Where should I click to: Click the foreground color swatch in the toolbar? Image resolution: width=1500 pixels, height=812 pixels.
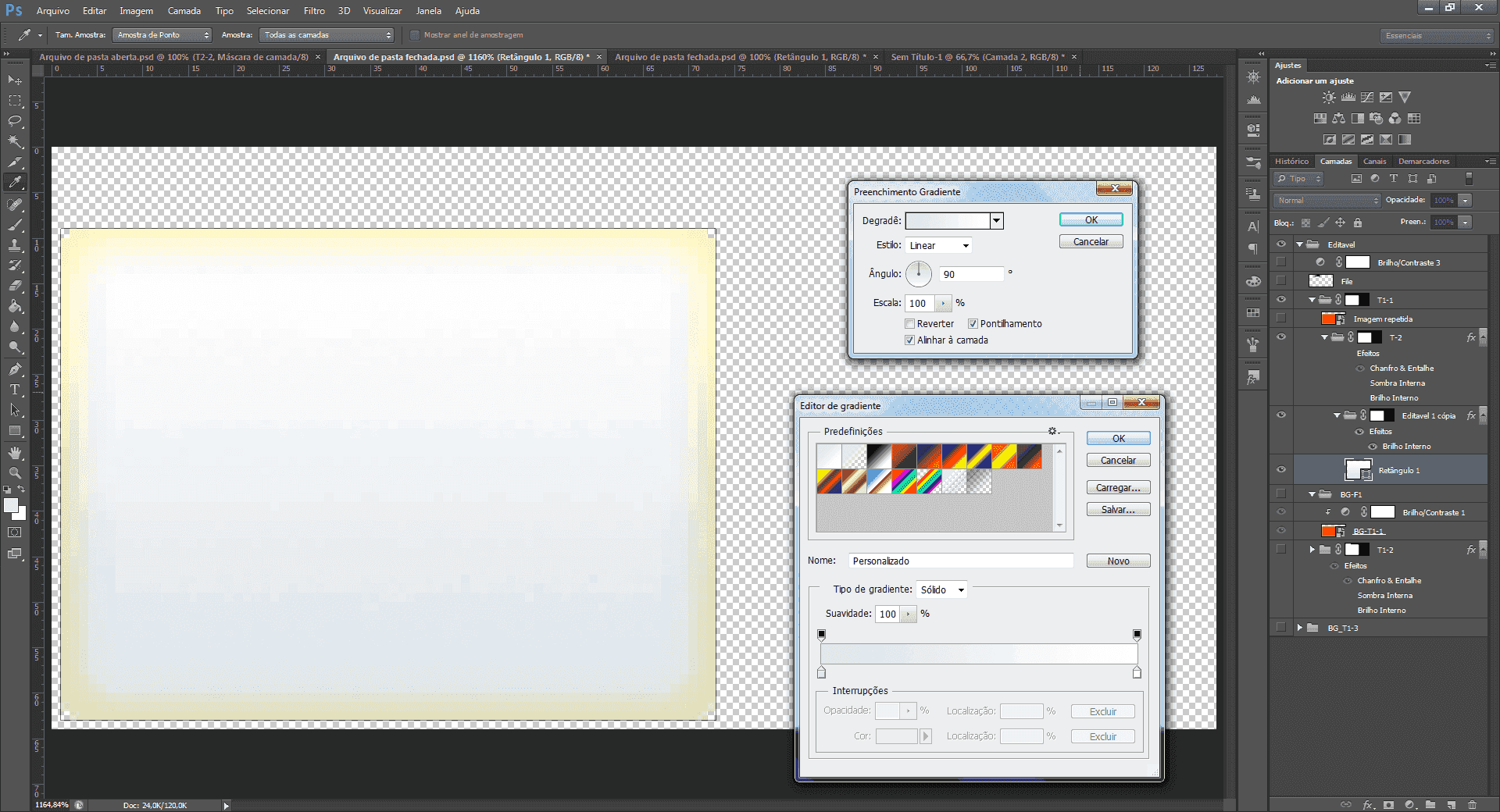click(x=11, y=506)
